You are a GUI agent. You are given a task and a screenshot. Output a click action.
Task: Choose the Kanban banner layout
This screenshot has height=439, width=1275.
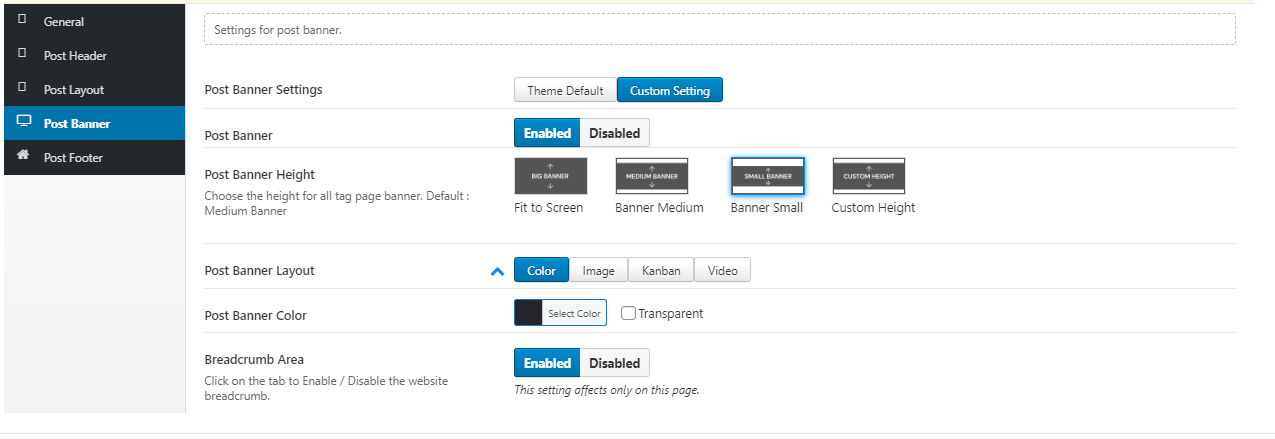coord(661,270)
